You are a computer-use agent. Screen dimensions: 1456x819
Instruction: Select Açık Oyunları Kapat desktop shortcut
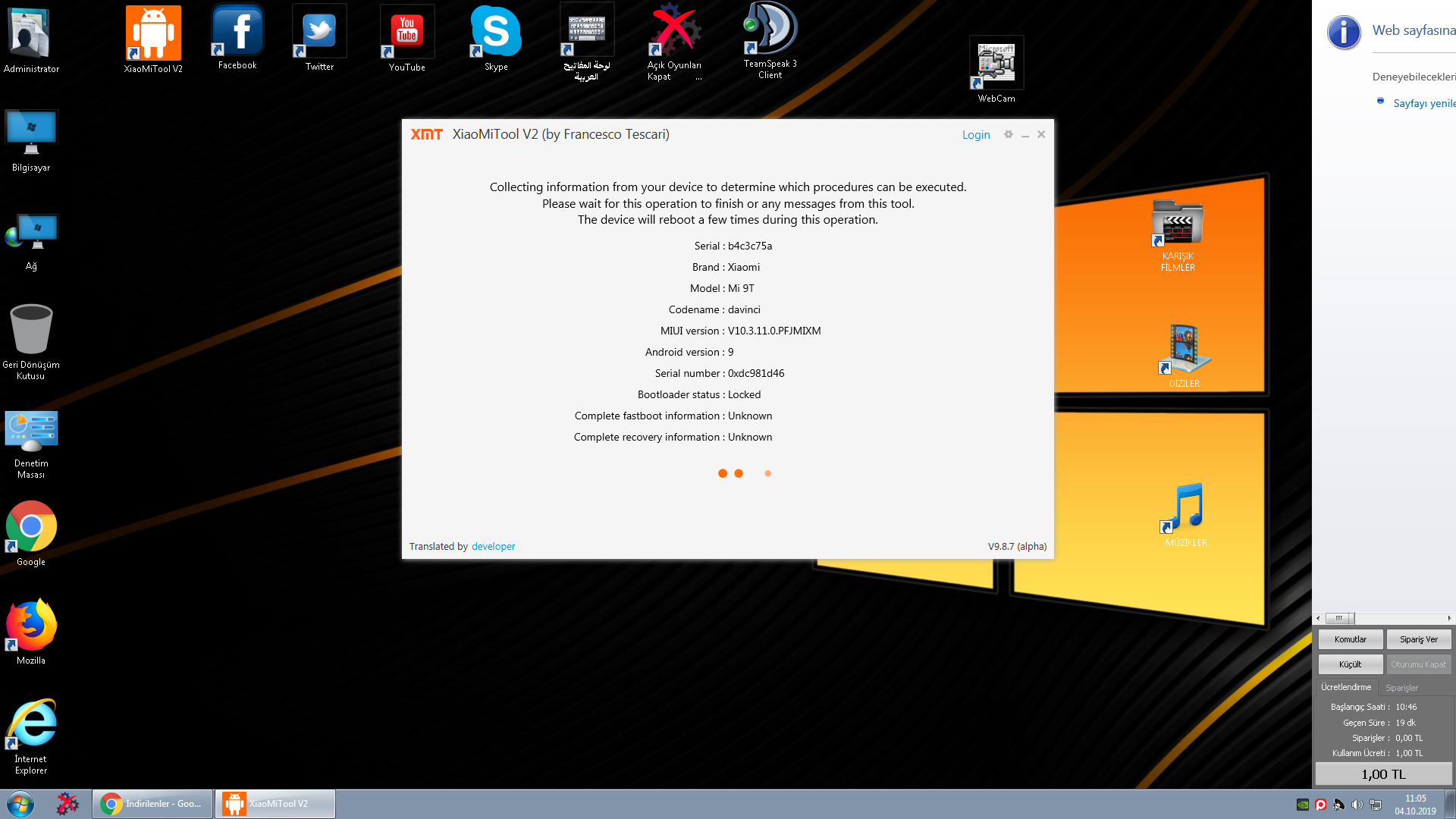coord(674,42)
